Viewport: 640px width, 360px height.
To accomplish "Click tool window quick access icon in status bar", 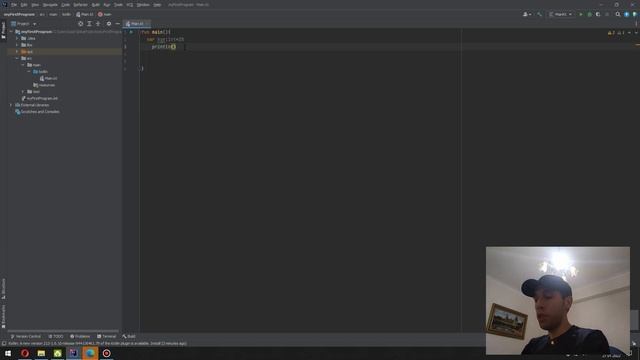I will [4, 343].
